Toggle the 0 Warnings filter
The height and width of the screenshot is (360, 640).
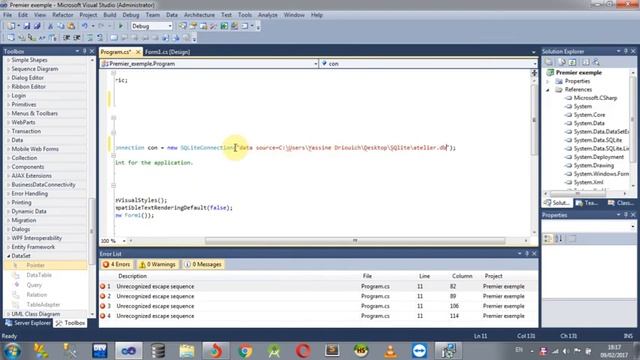tap(157, 264)
